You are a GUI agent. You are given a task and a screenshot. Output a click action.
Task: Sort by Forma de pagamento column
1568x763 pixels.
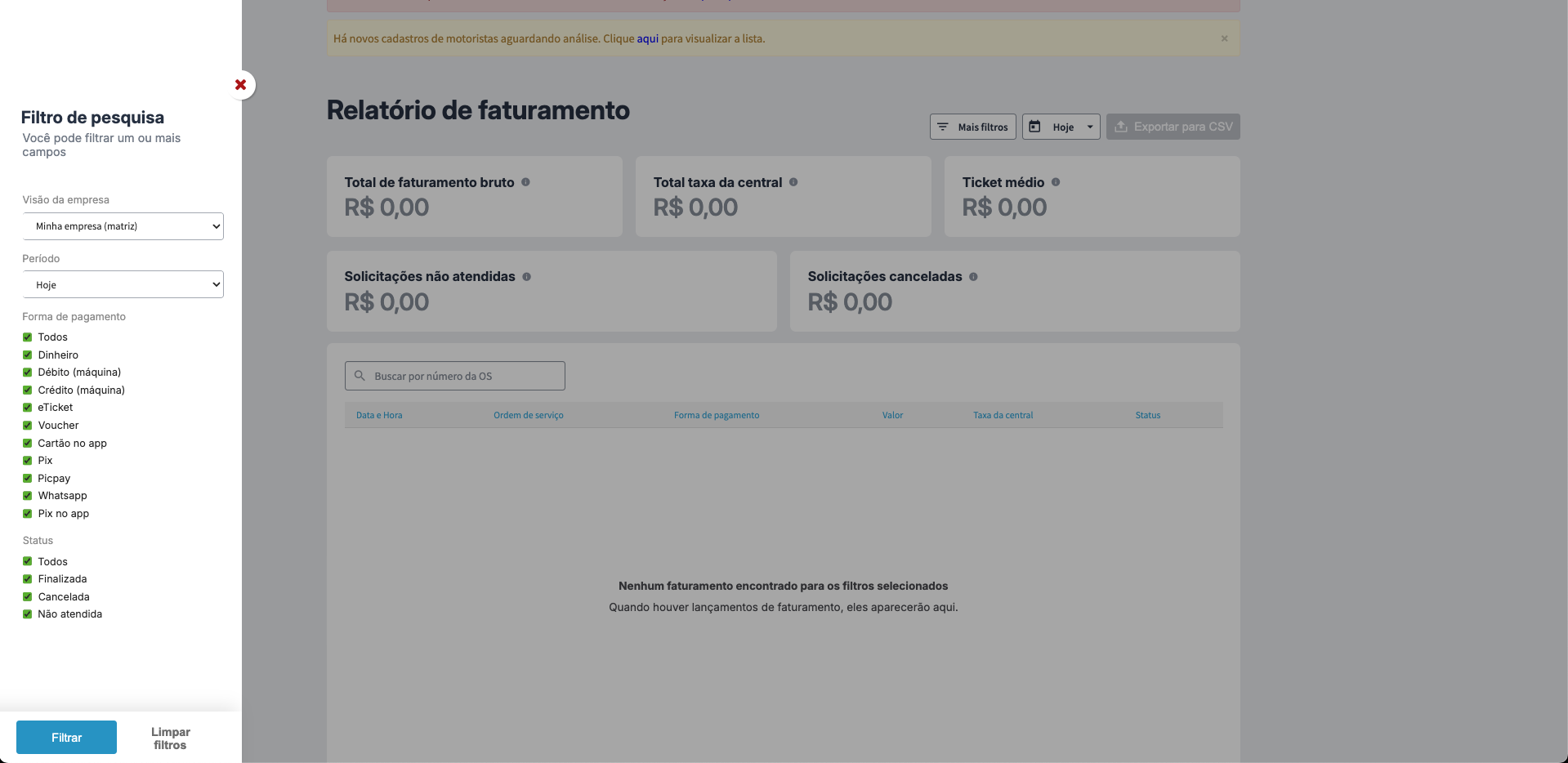(x=717, y=415)
